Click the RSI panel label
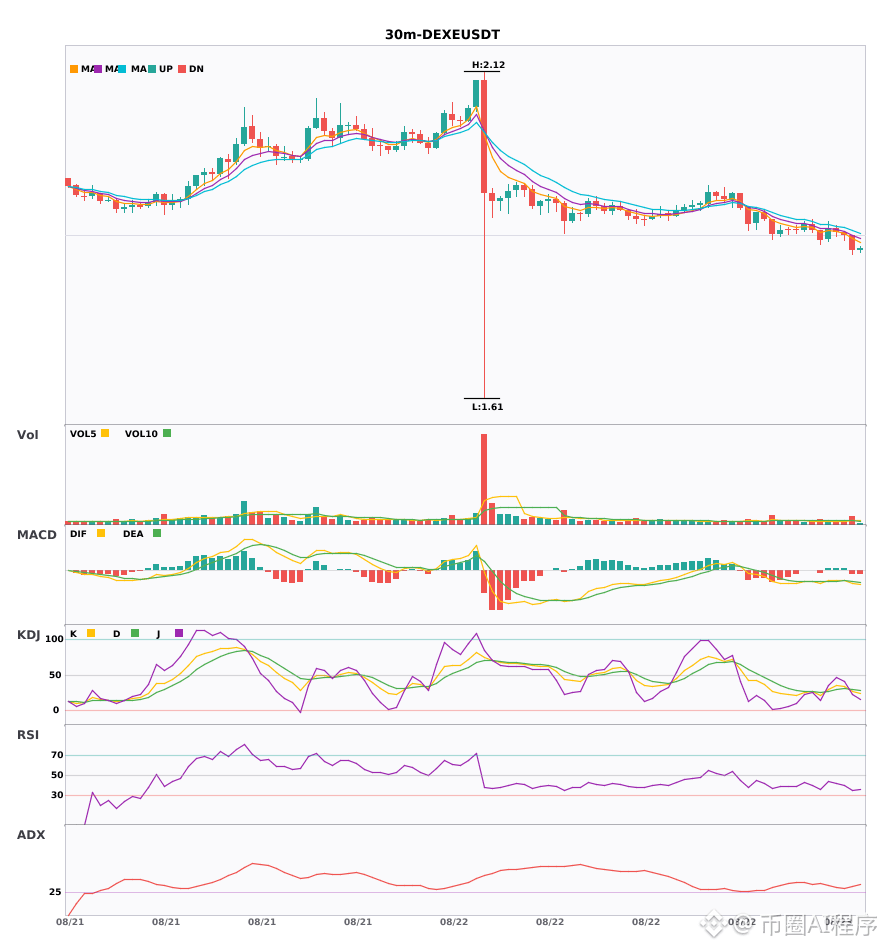This screenshot has width=885, height=950. pos(28,735)
